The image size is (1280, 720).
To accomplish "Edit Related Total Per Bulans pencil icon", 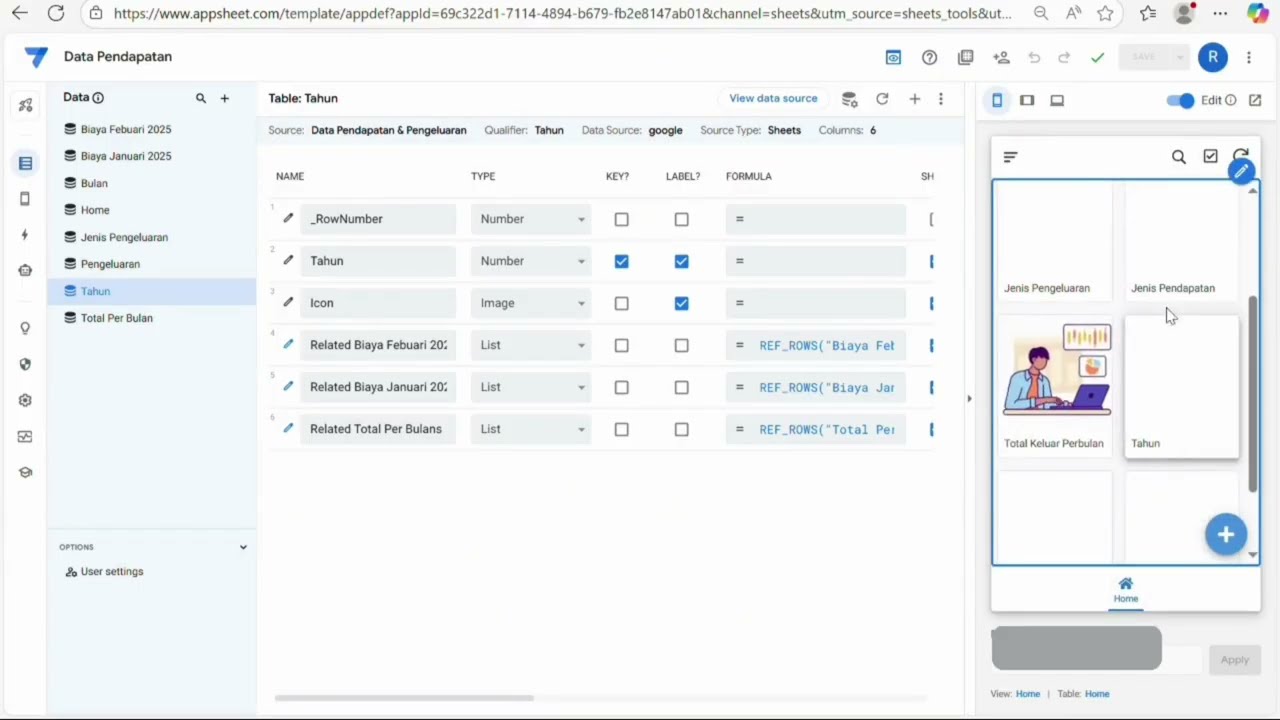I will click(288, 428).
